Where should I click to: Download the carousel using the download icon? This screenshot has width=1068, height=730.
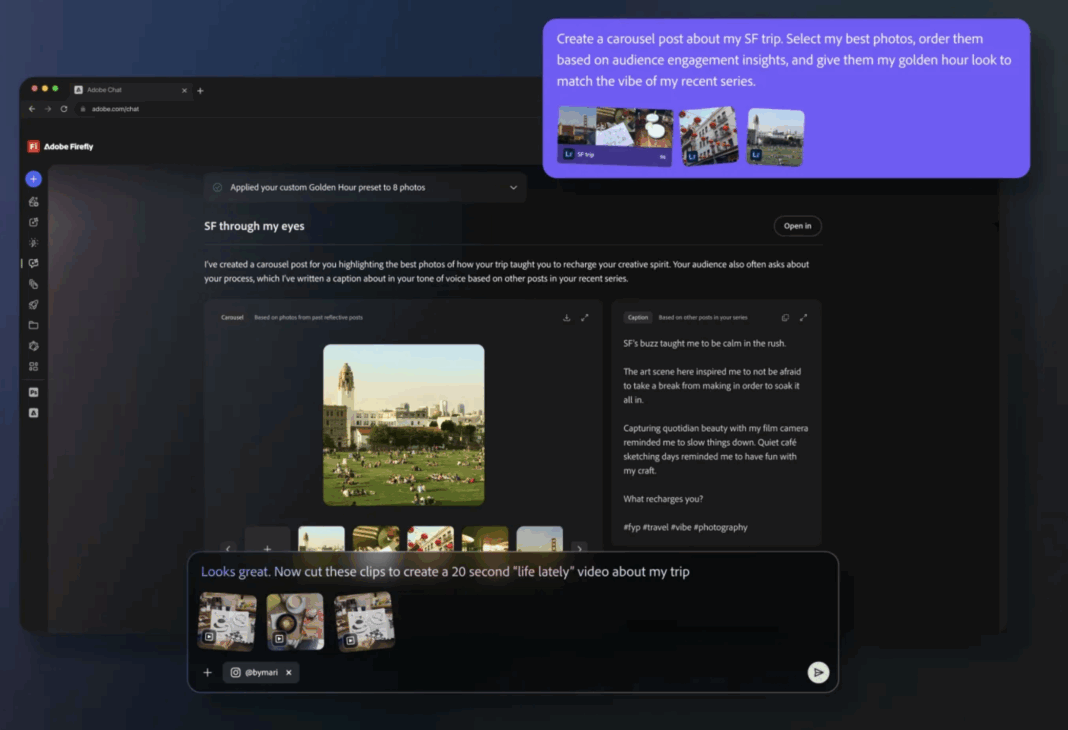click(x=567, y=318)
